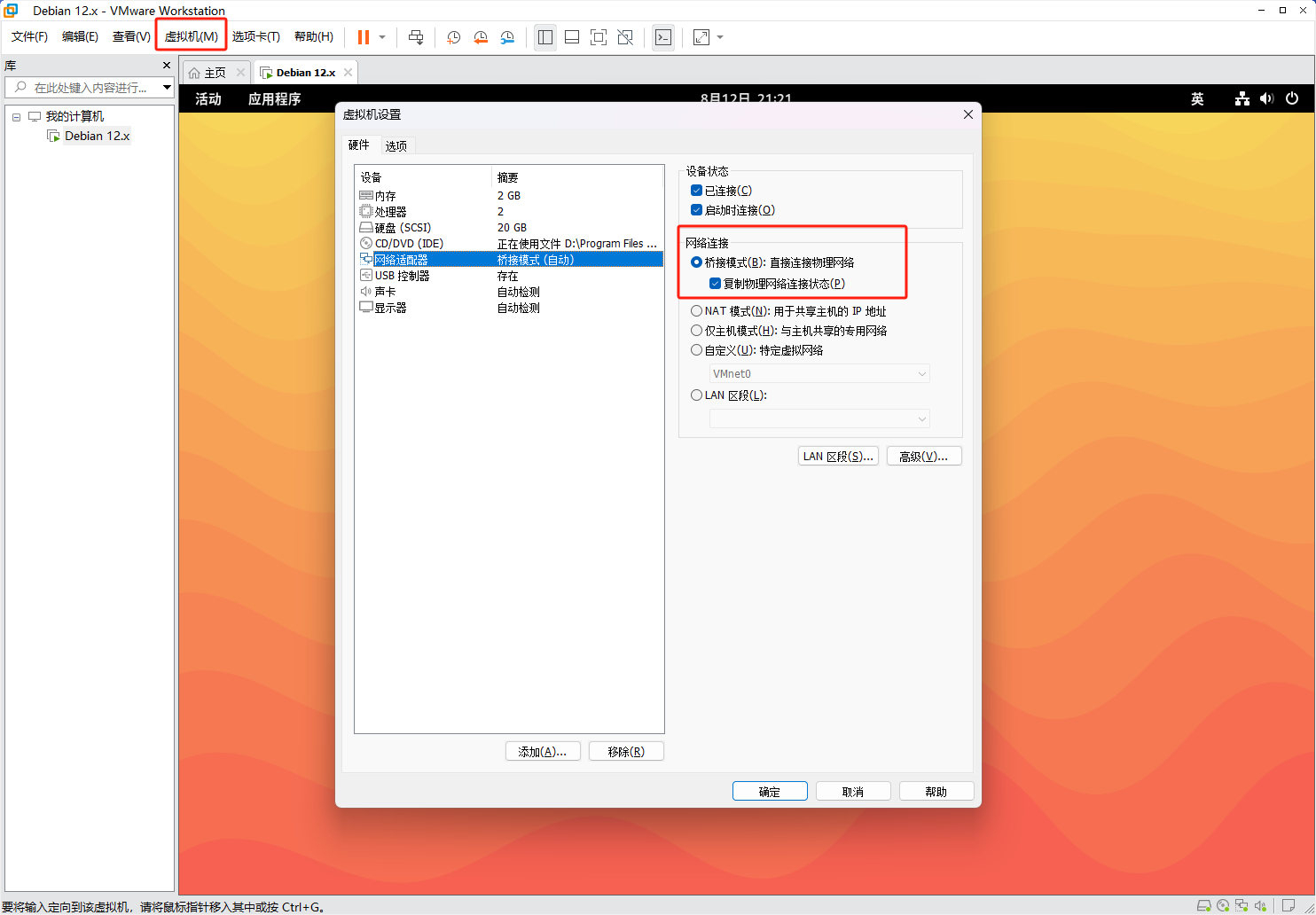Toggle Connect at power on checkbox
1316x915 pixels.
(x=697, y=210)
